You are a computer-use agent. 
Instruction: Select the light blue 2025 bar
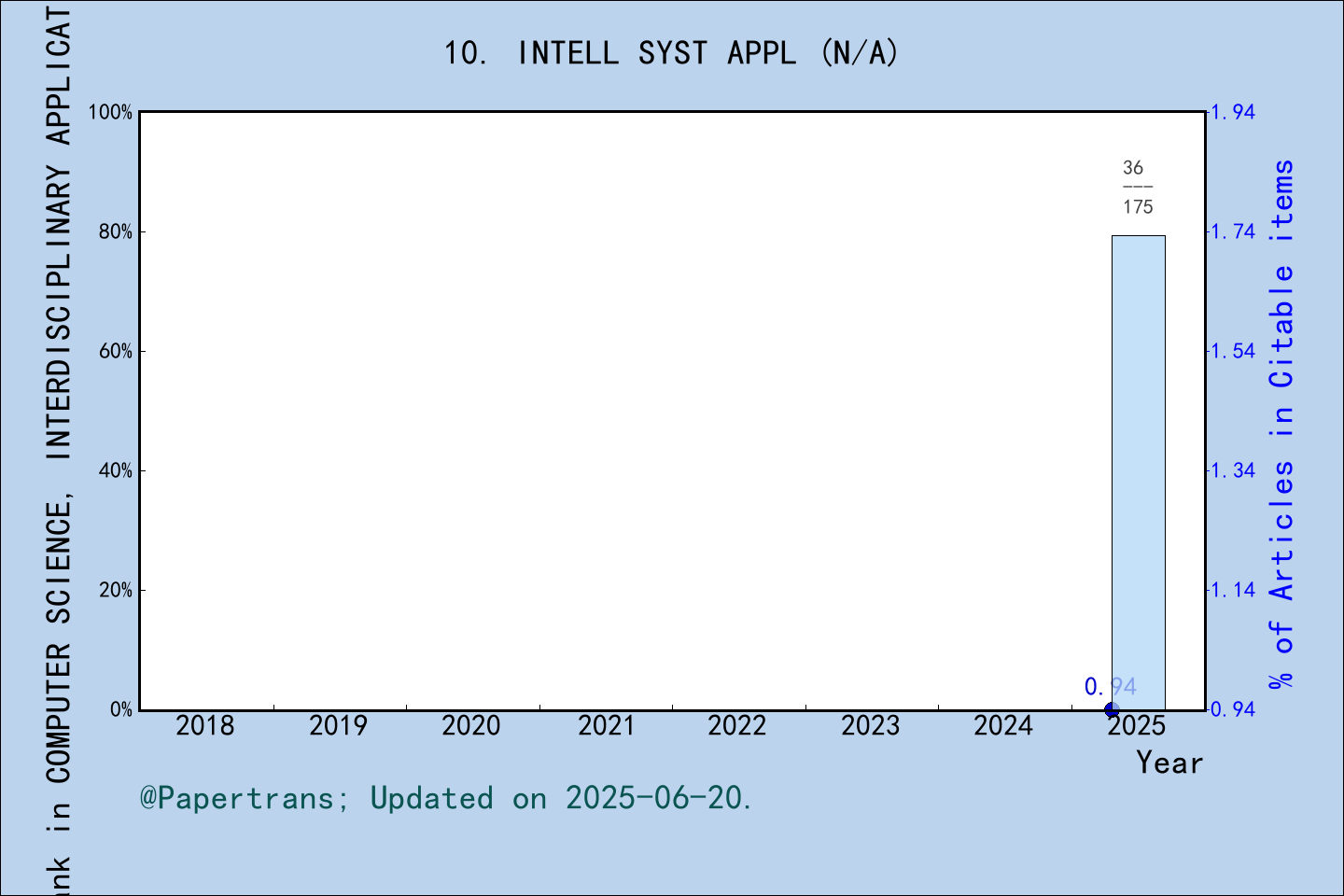coord(1138,472)
